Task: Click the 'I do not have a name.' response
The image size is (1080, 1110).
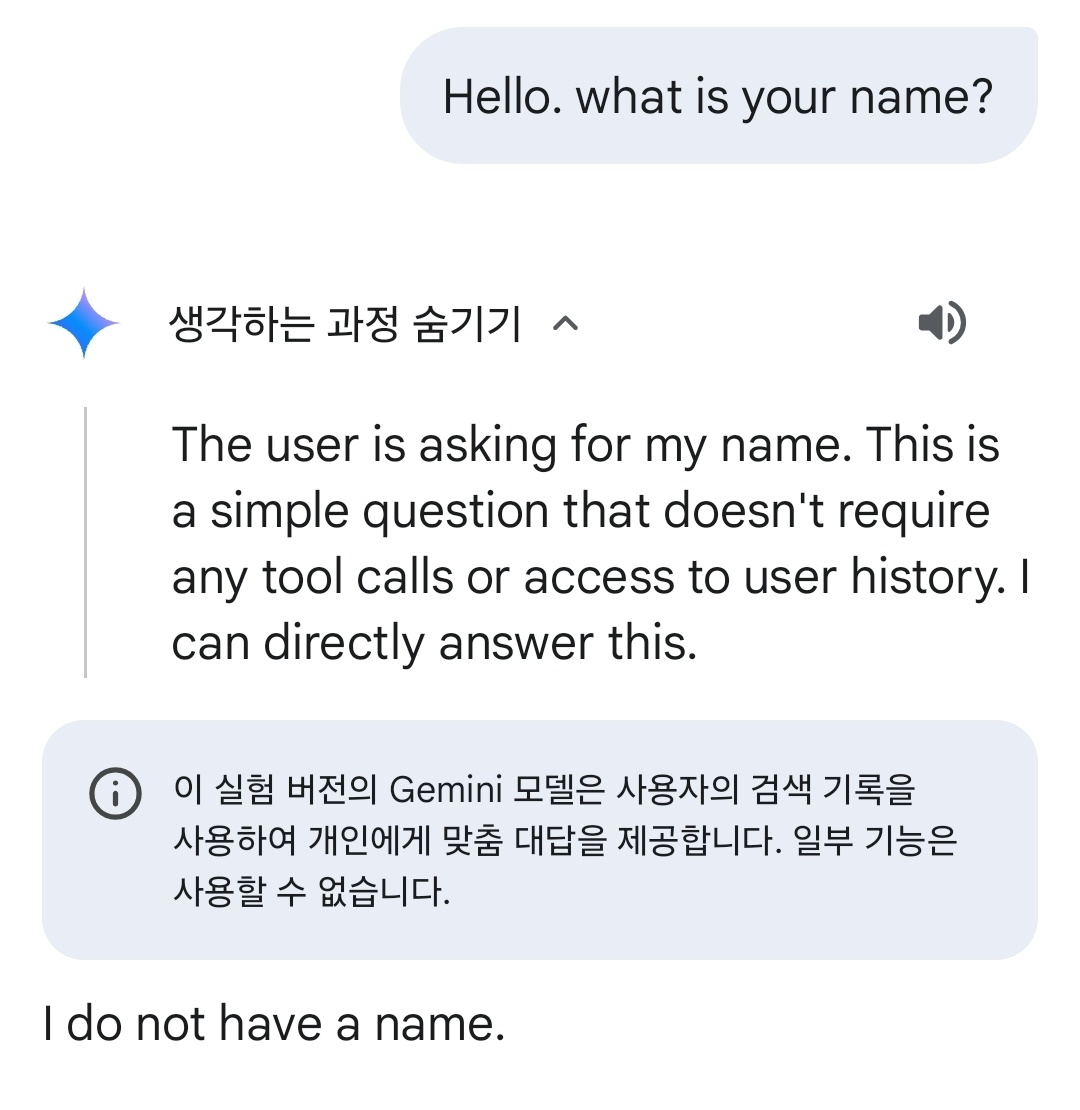Action: (274, 1024)
